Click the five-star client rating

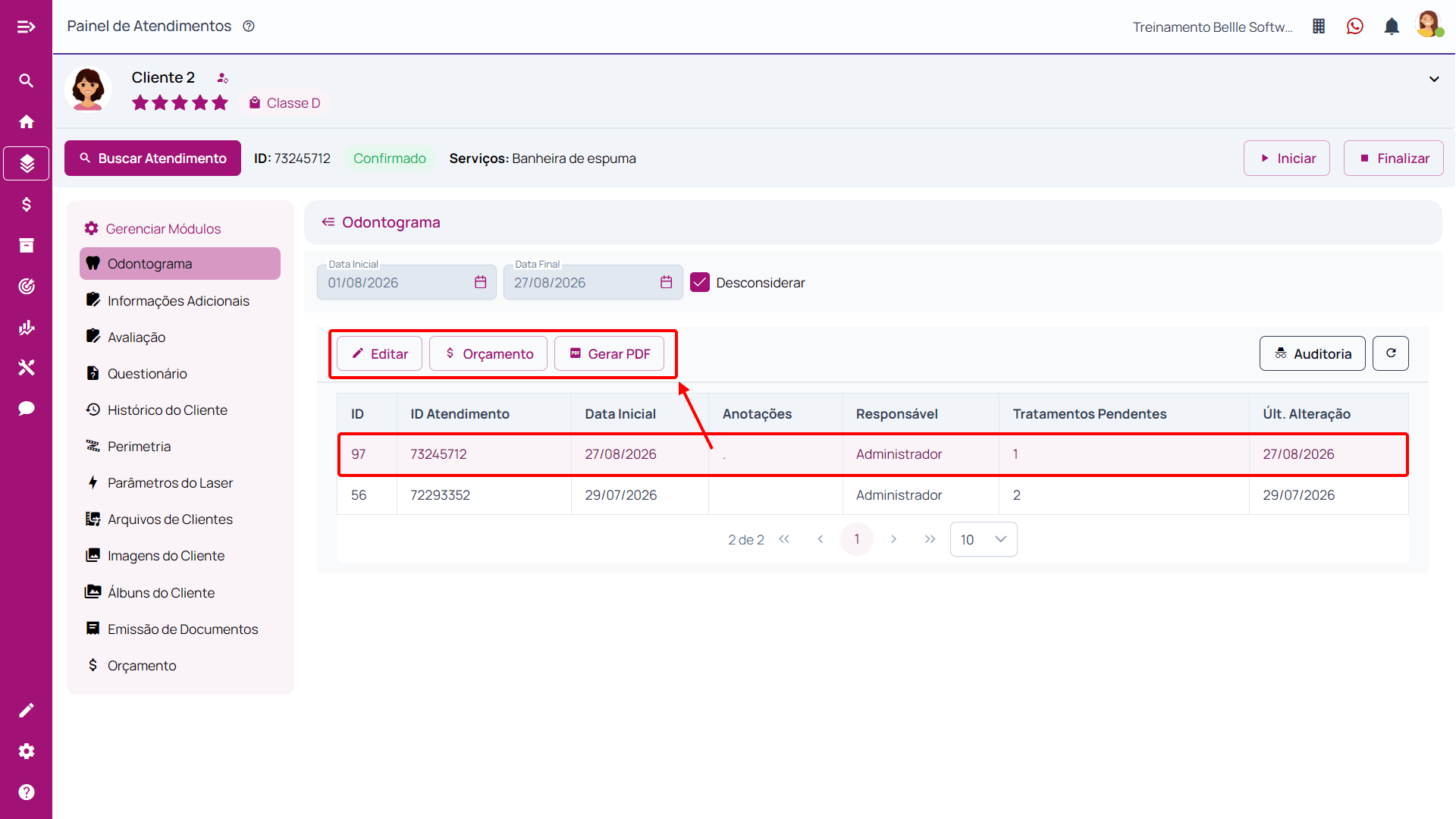[180, 103]
